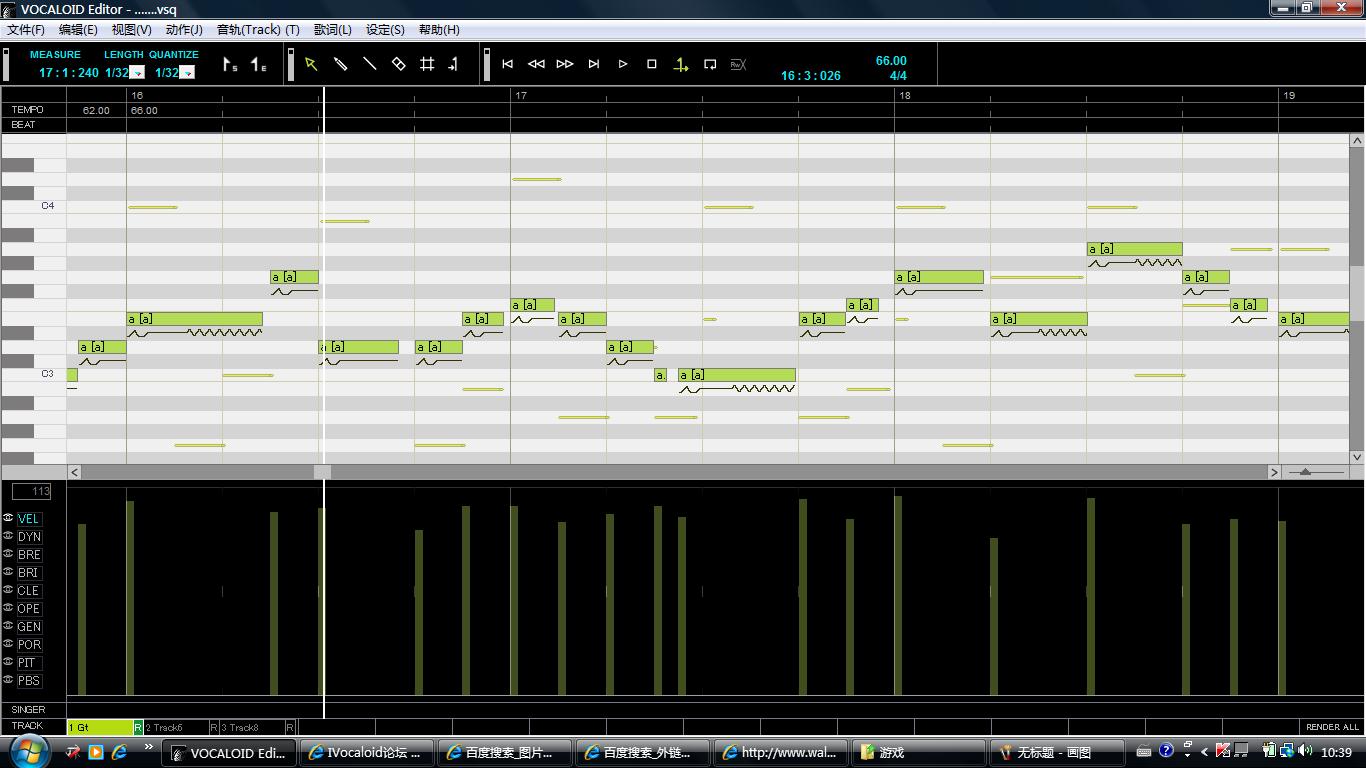Jump to the song end

[594, 64]
